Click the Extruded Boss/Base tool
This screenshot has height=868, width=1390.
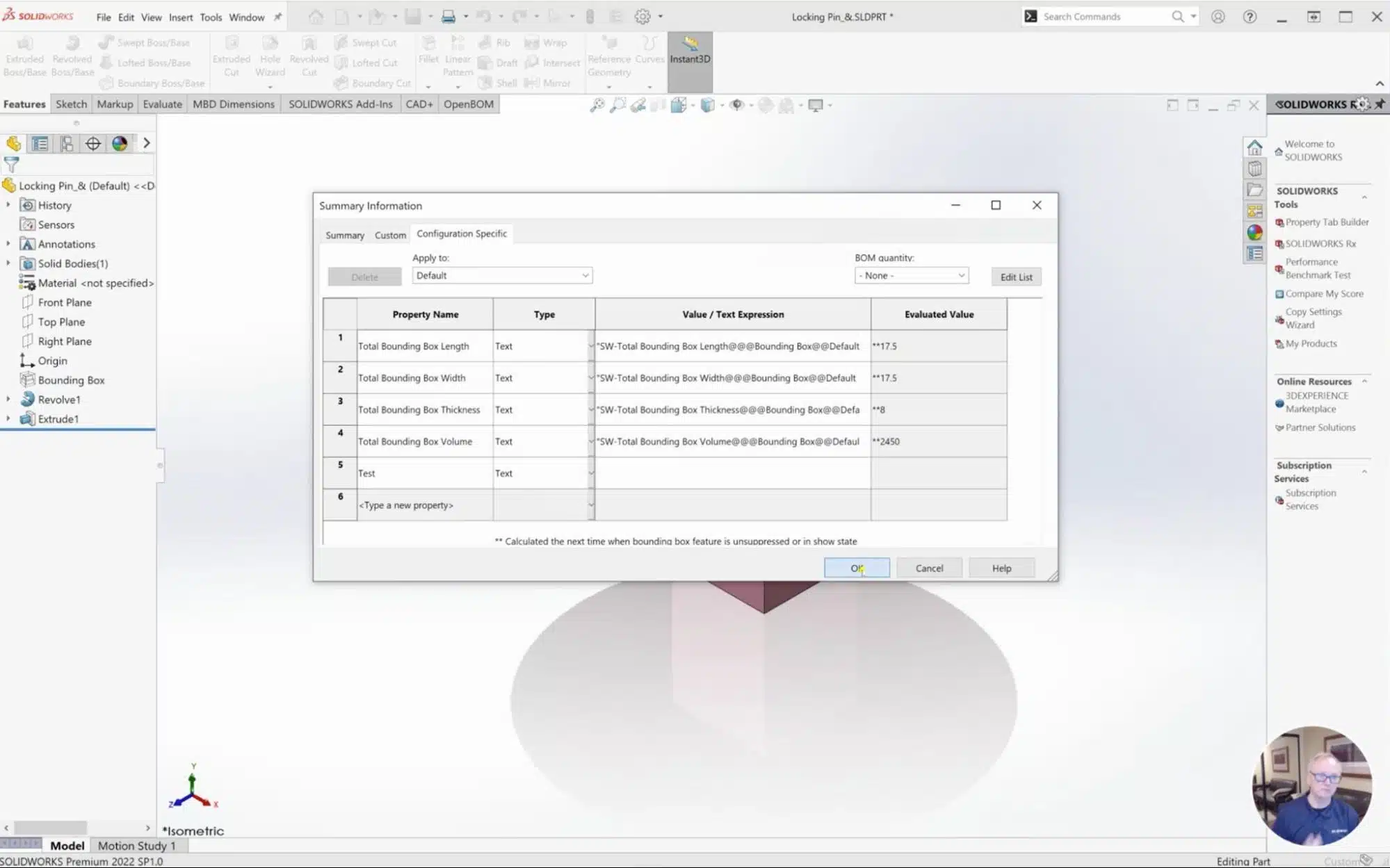pyautogui.click(x=25, y=56)
